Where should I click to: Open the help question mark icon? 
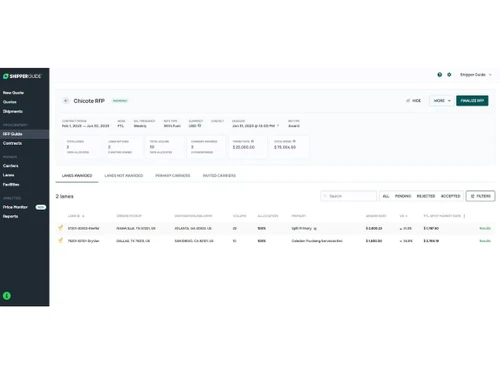(x=440, y=75)
